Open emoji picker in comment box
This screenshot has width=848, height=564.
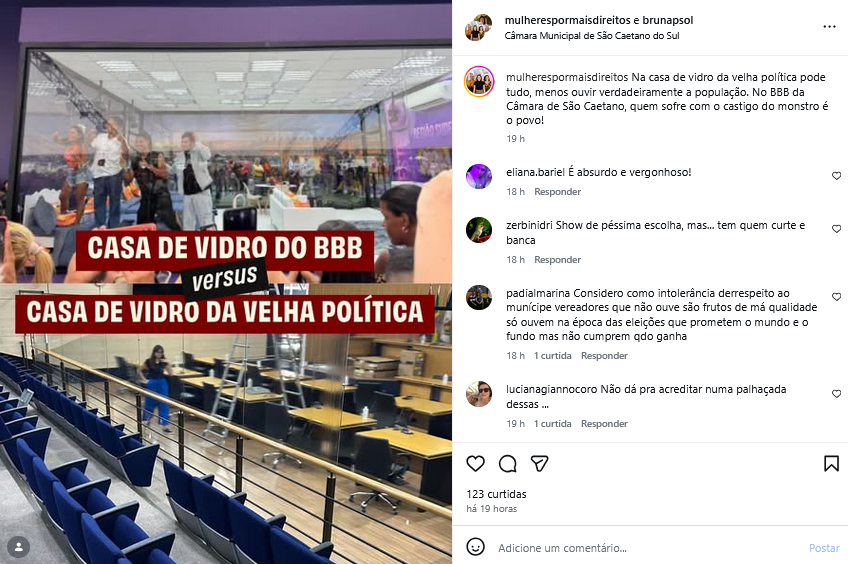tap(475, 547)
